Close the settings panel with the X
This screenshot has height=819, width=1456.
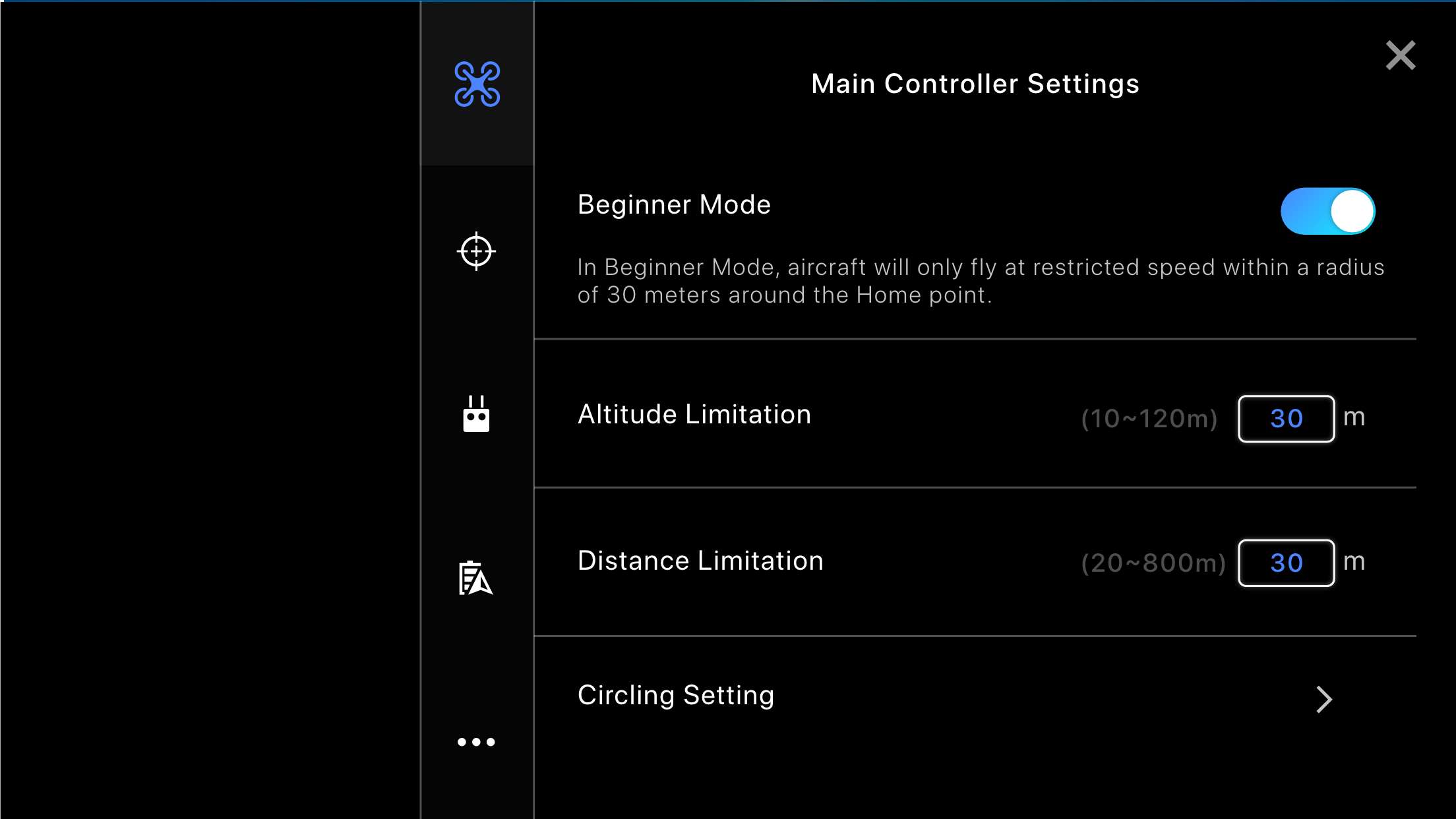pos(1401,55)
